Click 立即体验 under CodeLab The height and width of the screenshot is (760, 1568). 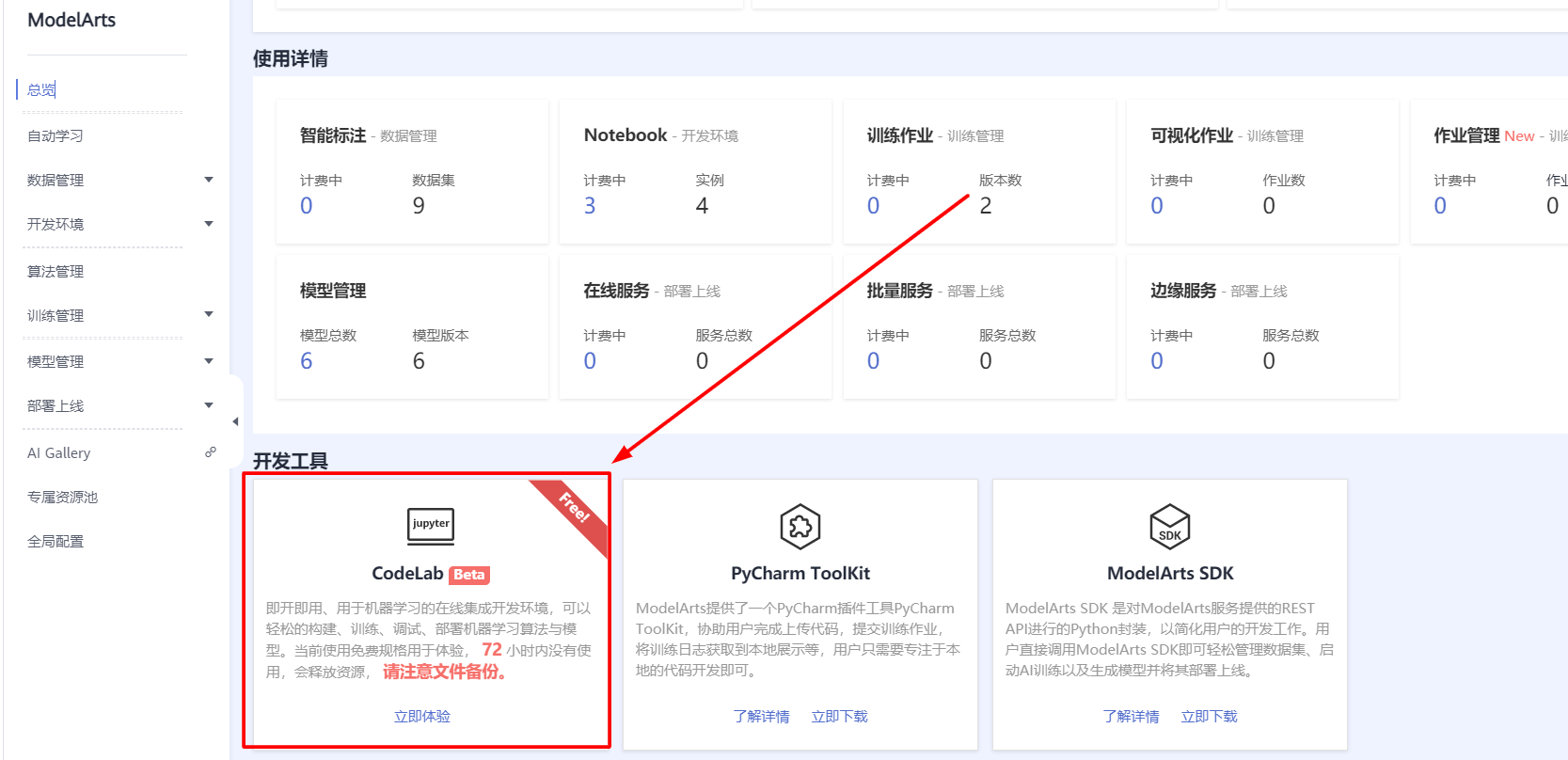click(422, 717)
